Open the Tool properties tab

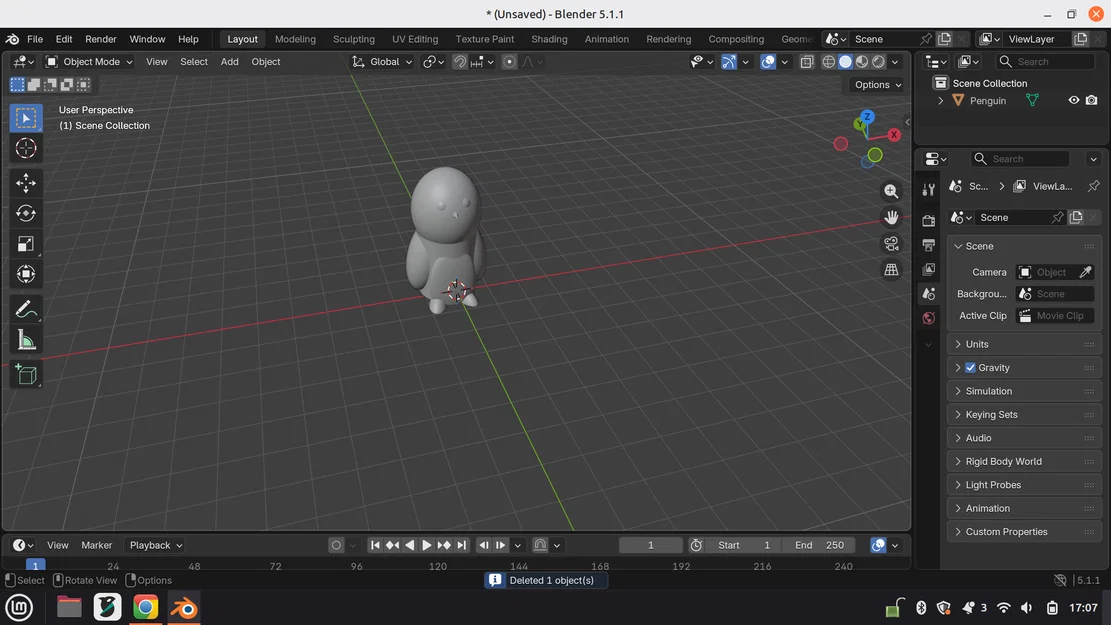[928, 189]
